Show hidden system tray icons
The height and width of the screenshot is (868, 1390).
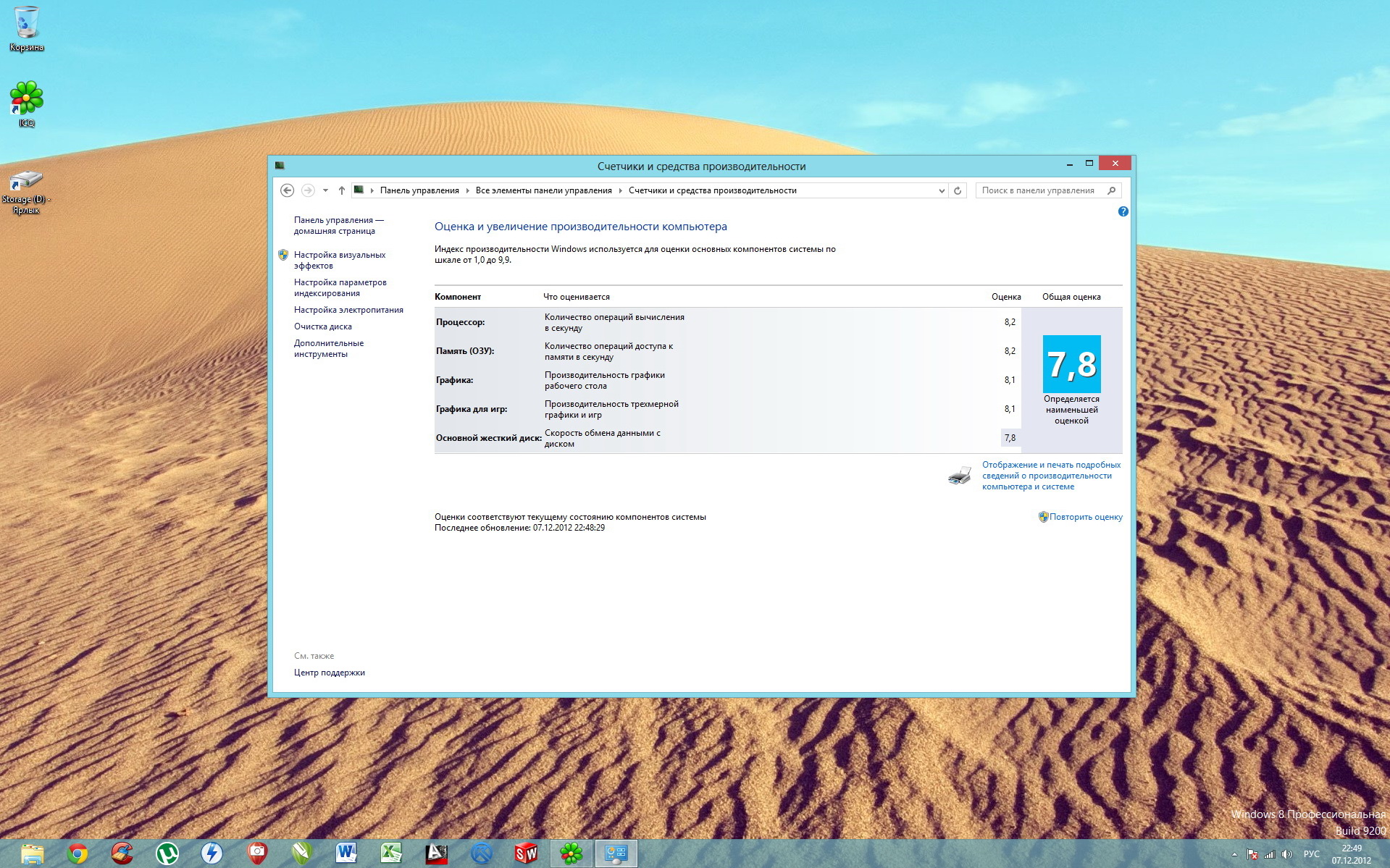(x=1234, y=854)
